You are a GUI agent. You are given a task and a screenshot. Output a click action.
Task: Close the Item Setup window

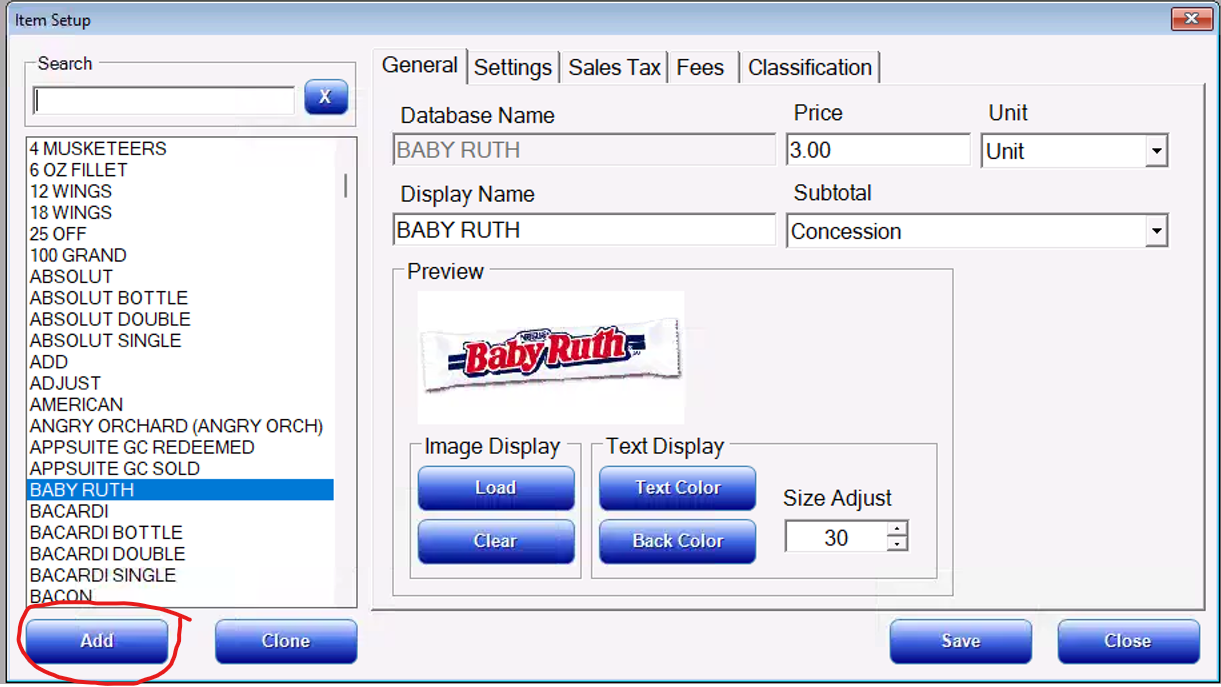coord(1190,19)
